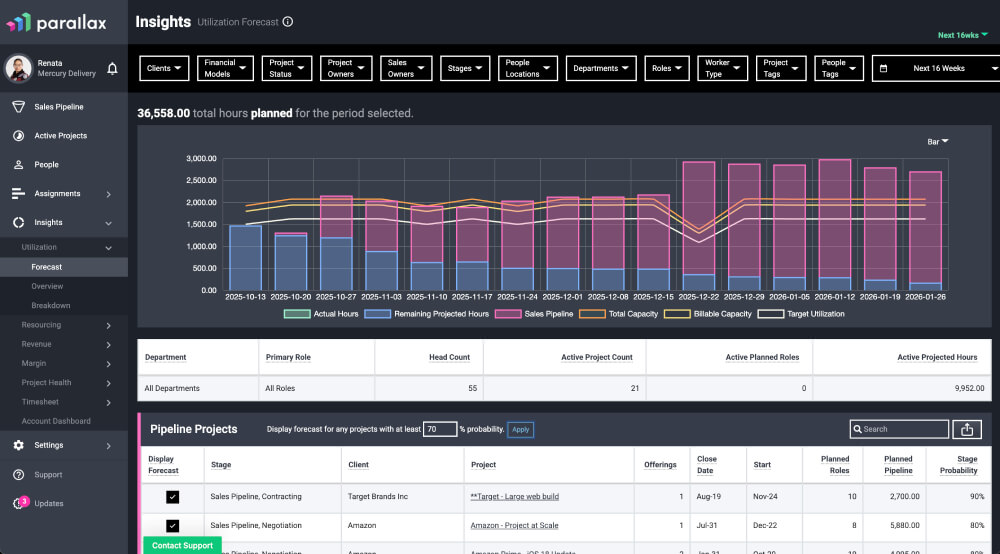This screenshot has height=554, width=1000.
Task: Open the Bar chart type dropdown
Action: click(937, 142)
